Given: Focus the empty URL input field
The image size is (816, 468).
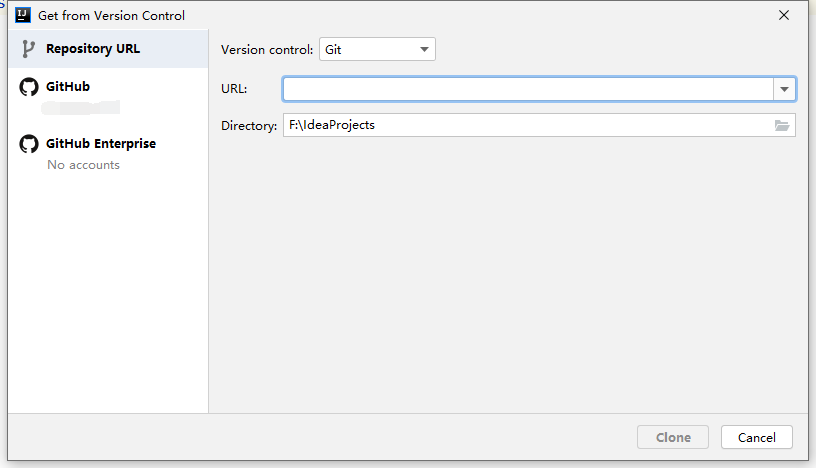Looking at the screenshot, I should click(528, 89).
